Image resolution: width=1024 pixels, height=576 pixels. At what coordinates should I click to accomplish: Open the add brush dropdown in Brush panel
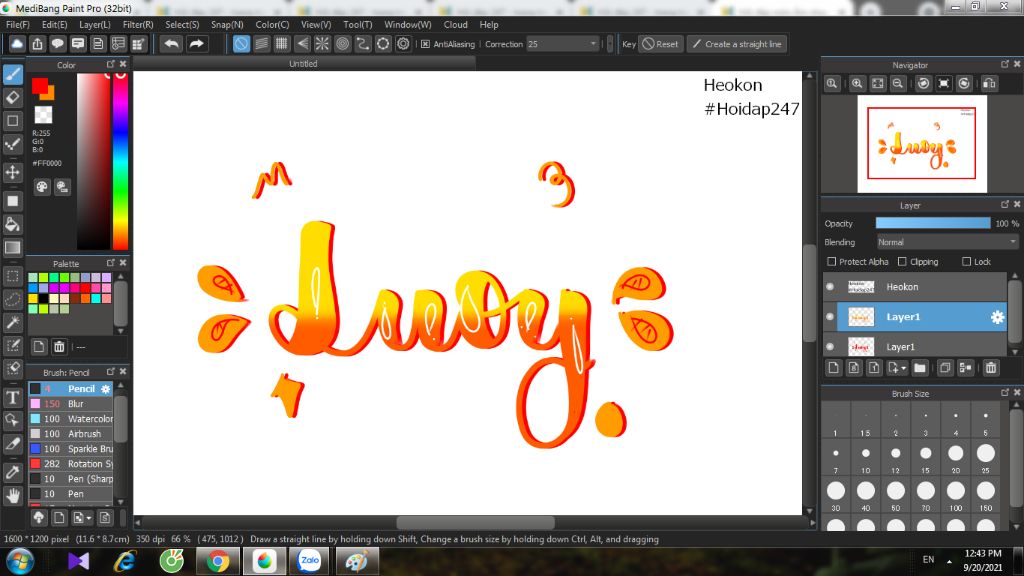pyautogui.click(x=81, y=518)
